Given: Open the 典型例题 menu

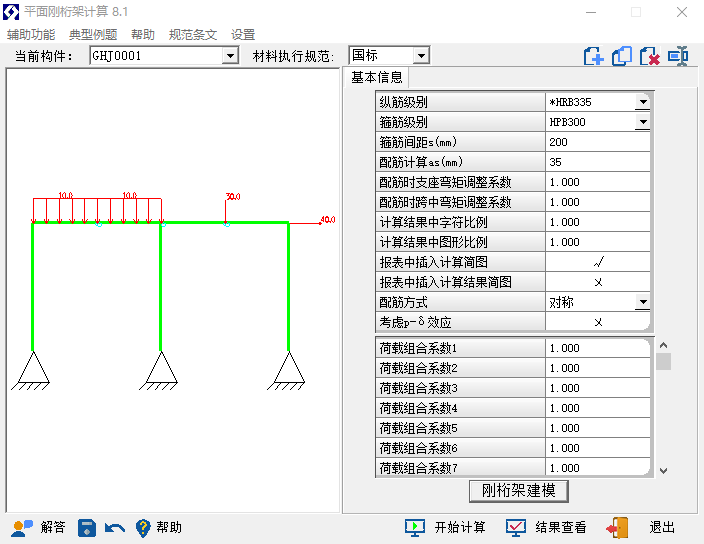Looking at the screenshot, I should pyautogui.click(x=92, y=34).
